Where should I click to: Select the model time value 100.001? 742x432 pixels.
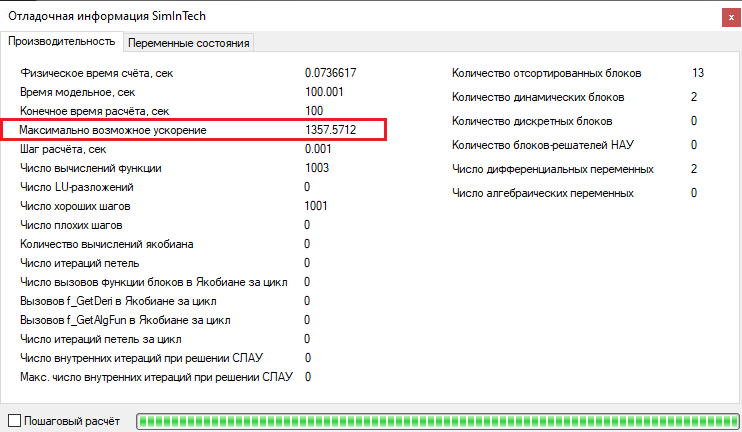[324, 92]
